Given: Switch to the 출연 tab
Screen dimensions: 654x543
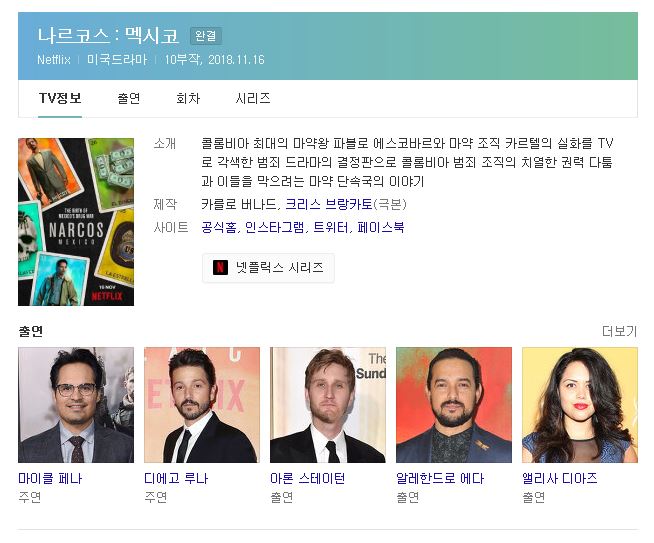Looking at the screenshot, I should tap(128, 98).
